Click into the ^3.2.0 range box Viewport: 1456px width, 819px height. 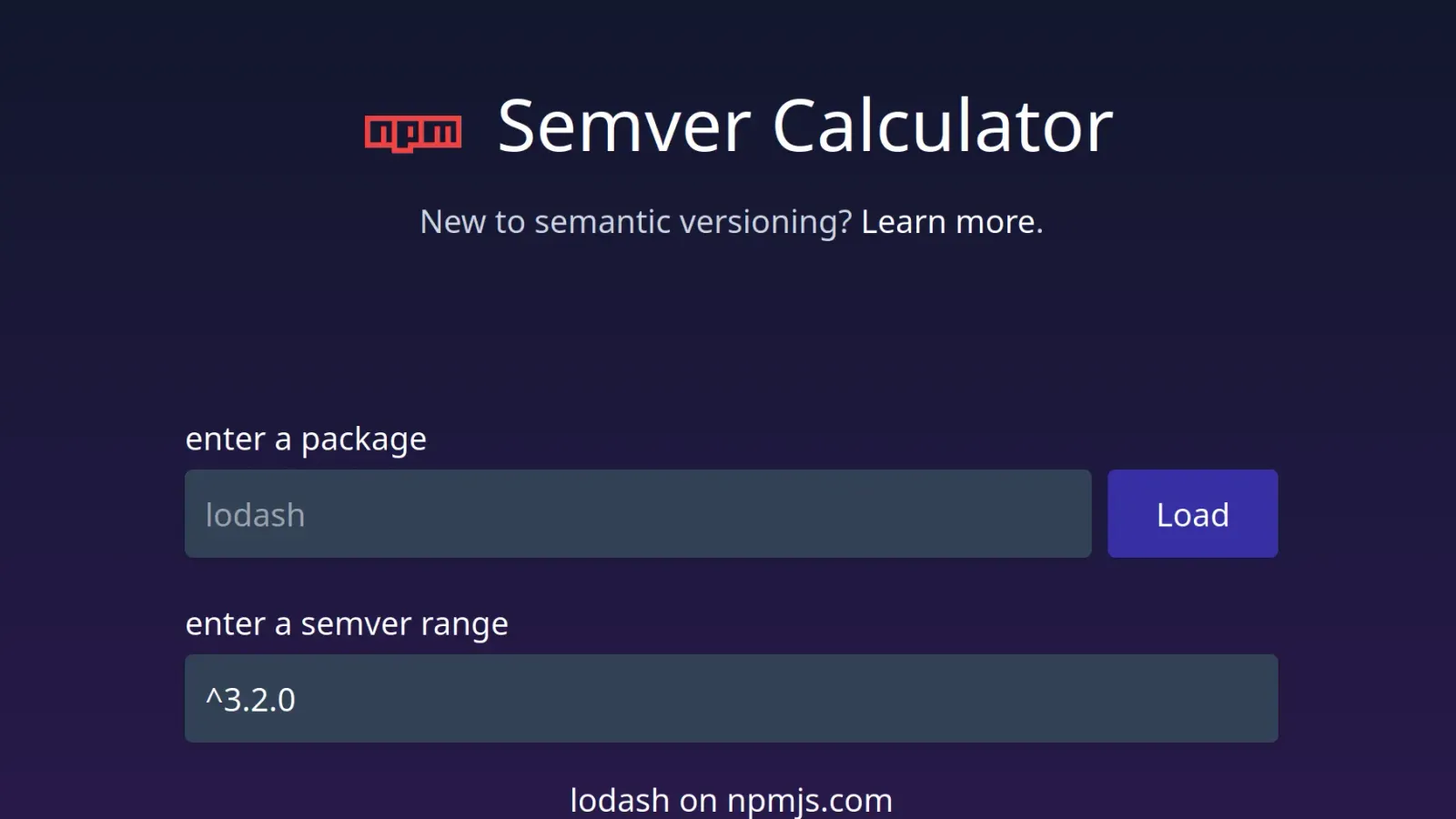pos(731,699)
